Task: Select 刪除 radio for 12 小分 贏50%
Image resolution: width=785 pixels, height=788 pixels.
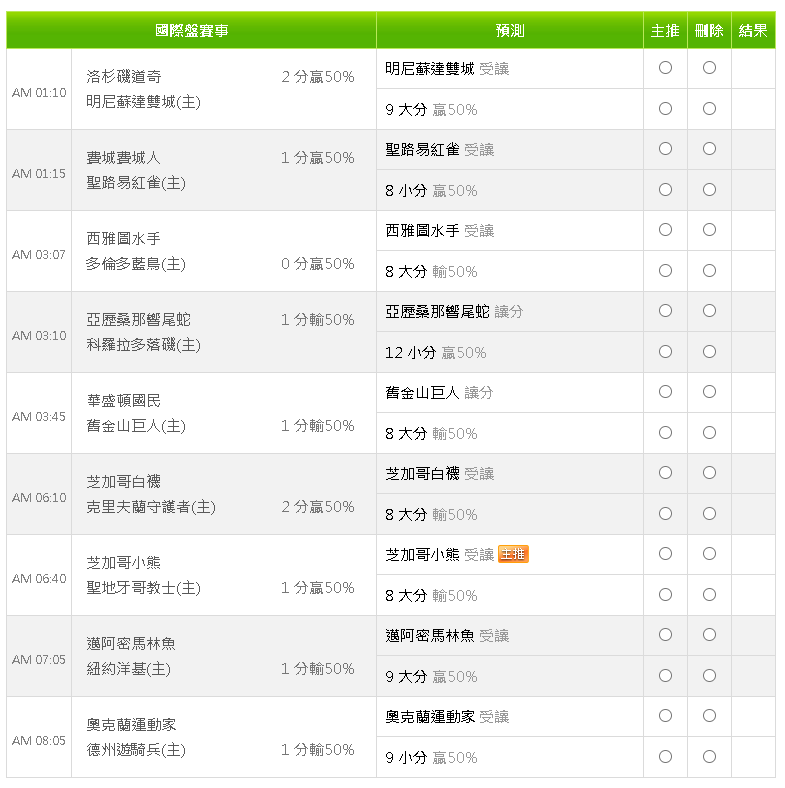Action: pos(709,351)
